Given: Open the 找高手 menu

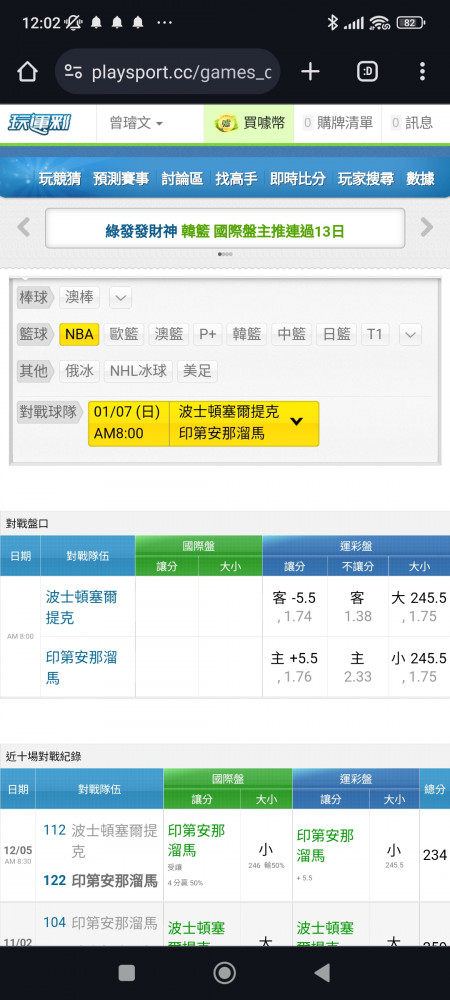Looking at the screenshot, I should point(236,179).
